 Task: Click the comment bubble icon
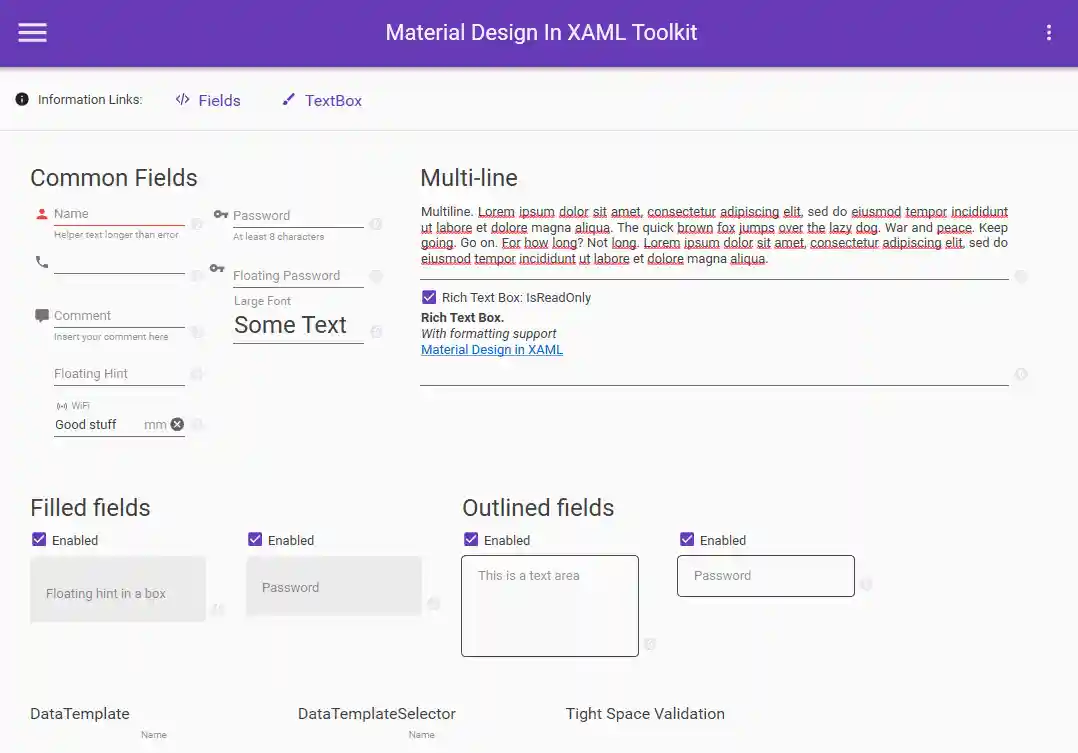(x=42, y=316)
